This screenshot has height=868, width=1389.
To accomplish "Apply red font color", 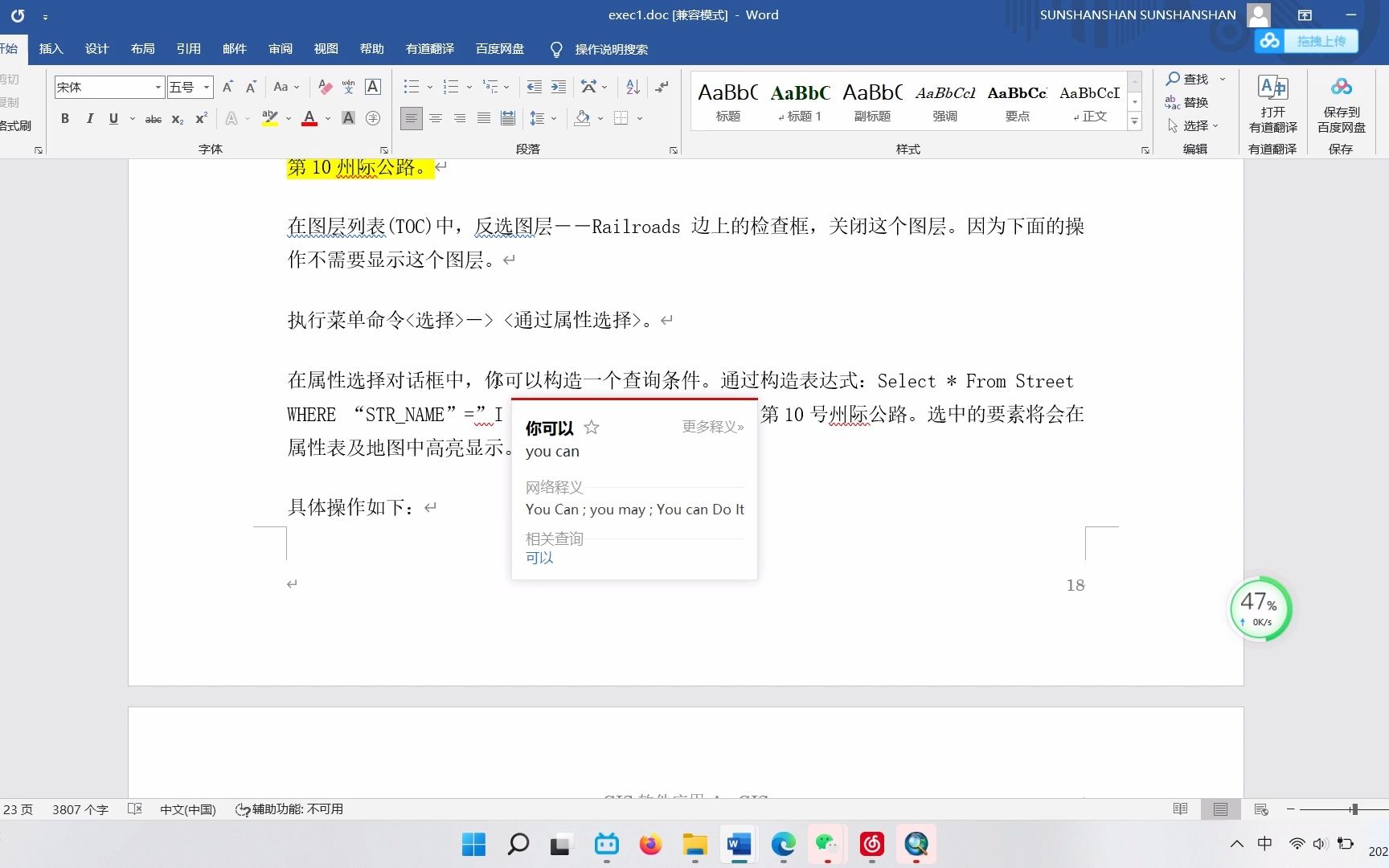I will pos(309,118).
